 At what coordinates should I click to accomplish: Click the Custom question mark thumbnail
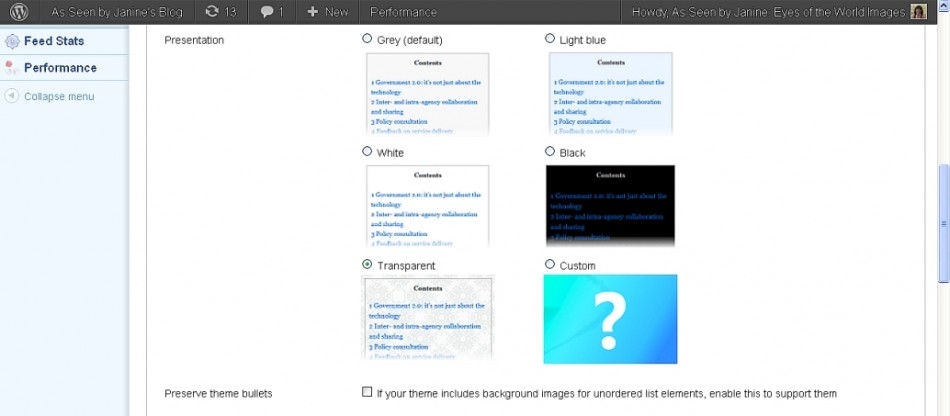[610, 319]
